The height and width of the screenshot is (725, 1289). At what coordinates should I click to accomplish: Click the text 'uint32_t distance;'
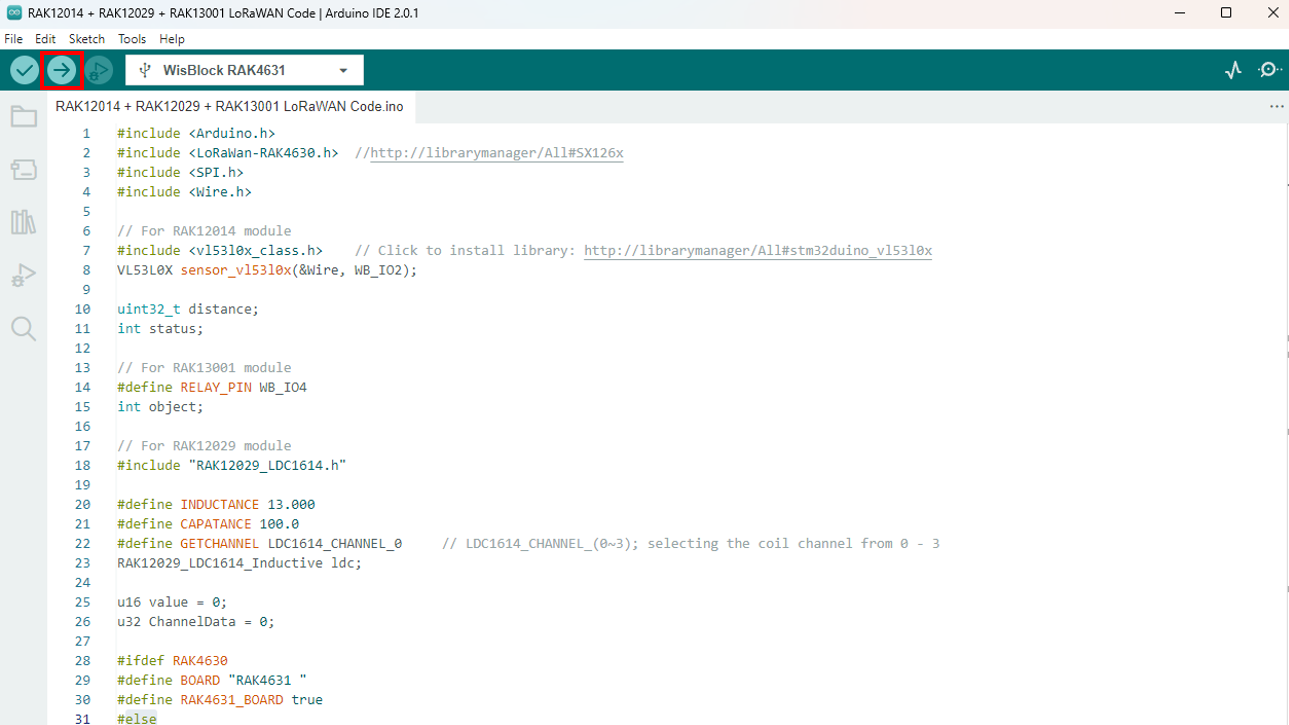(188, 309)
